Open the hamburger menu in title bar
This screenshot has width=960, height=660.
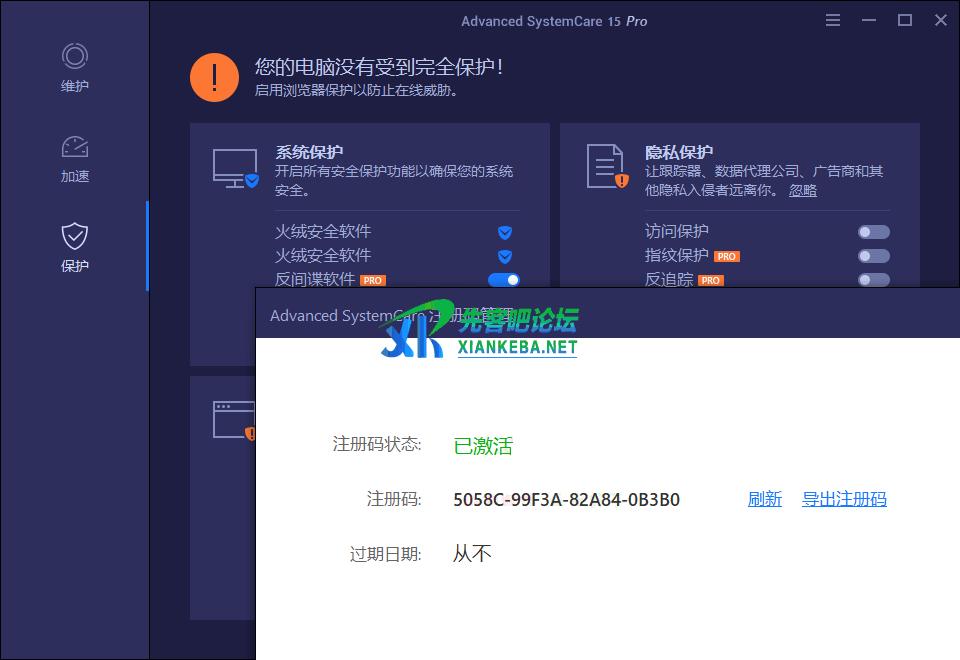pos(833,20)
